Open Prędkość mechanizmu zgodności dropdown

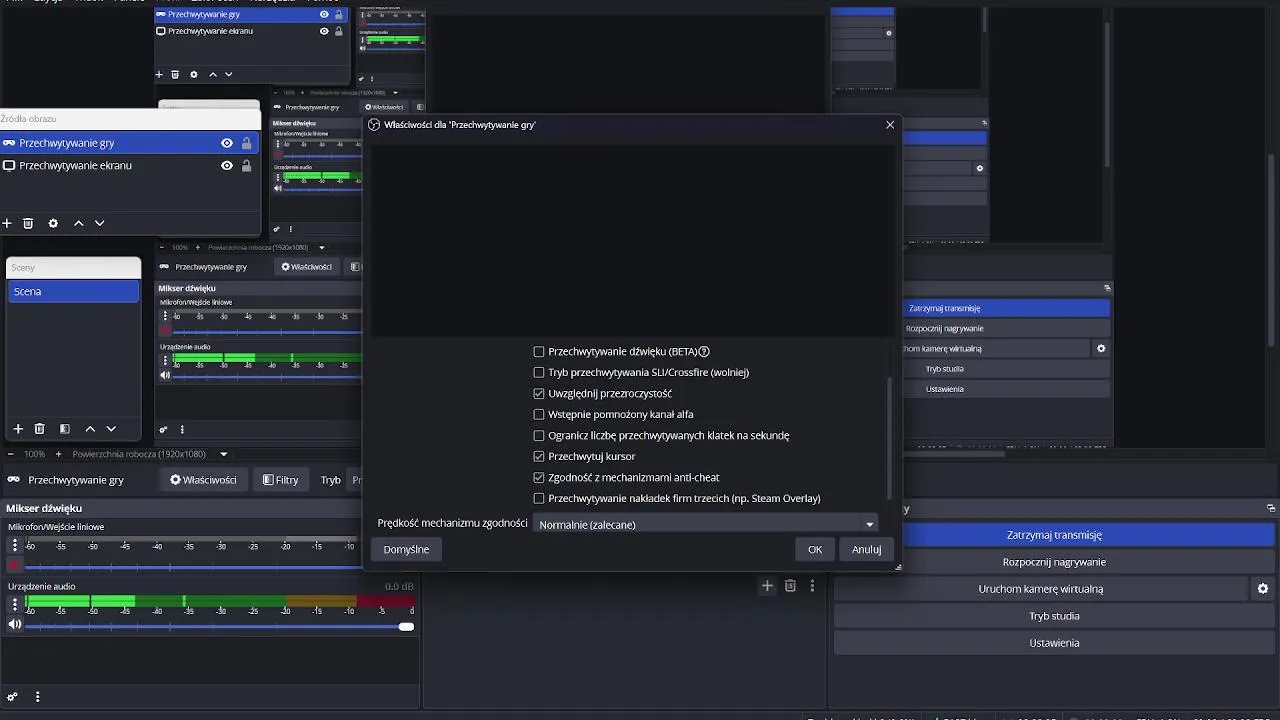tap(706, 524)
